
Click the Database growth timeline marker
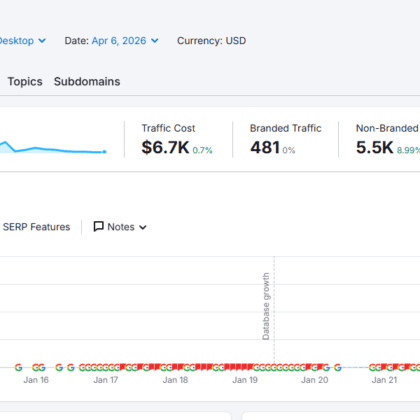266,306
